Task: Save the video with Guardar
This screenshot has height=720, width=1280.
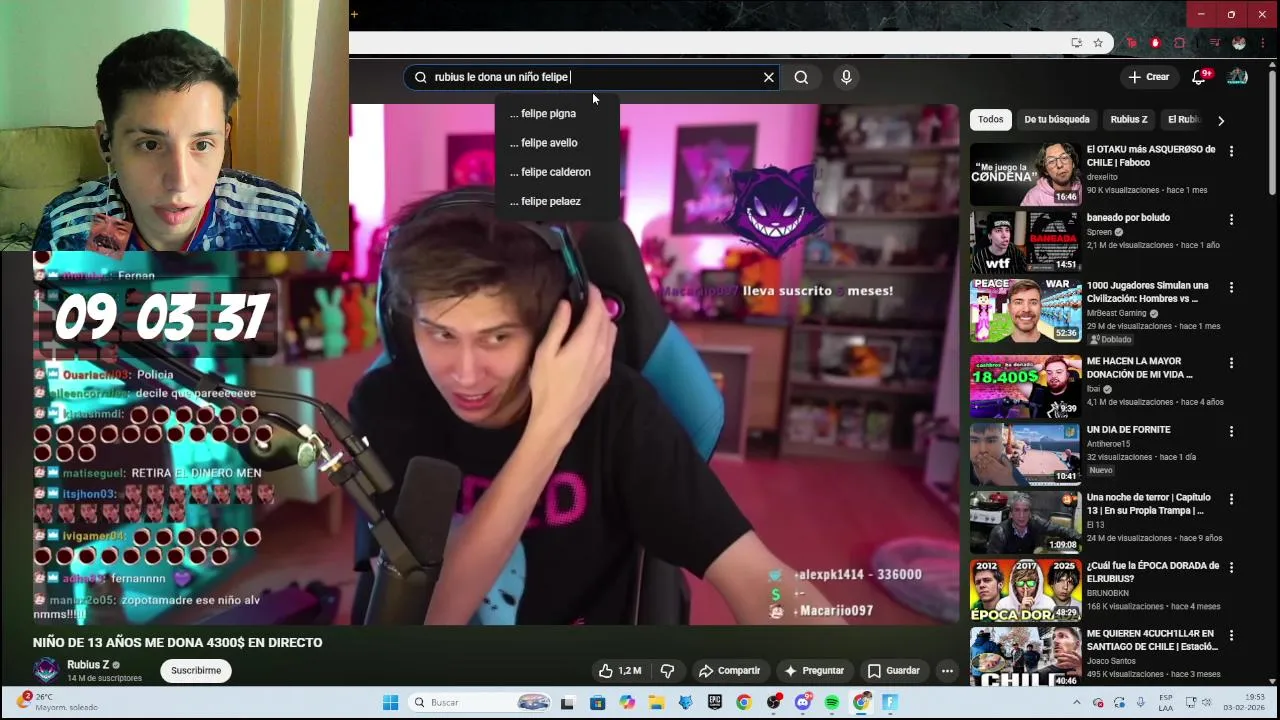Action: [x=893, y=671]
